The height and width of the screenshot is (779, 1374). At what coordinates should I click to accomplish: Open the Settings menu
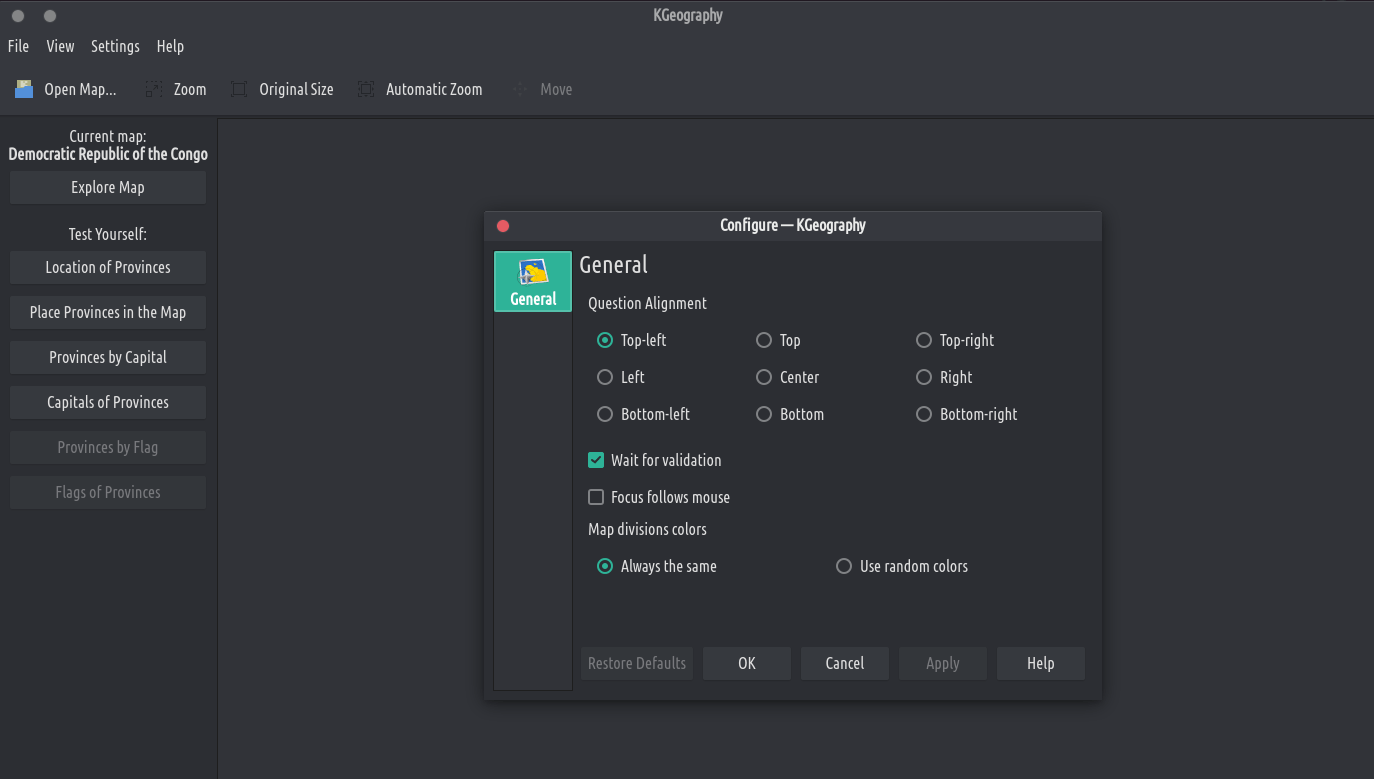[115, 46]
